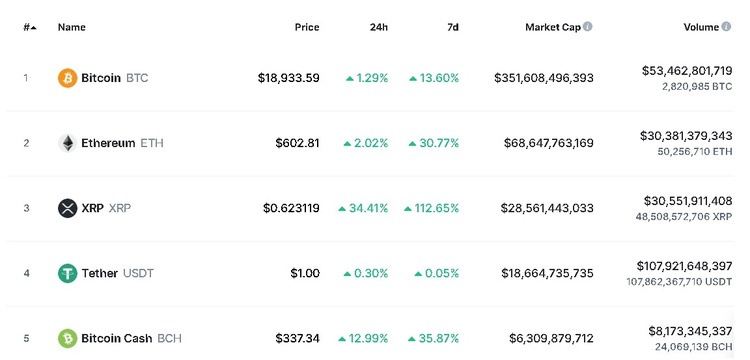
Task: Sort the table by Name column
Action: point(72,27)
